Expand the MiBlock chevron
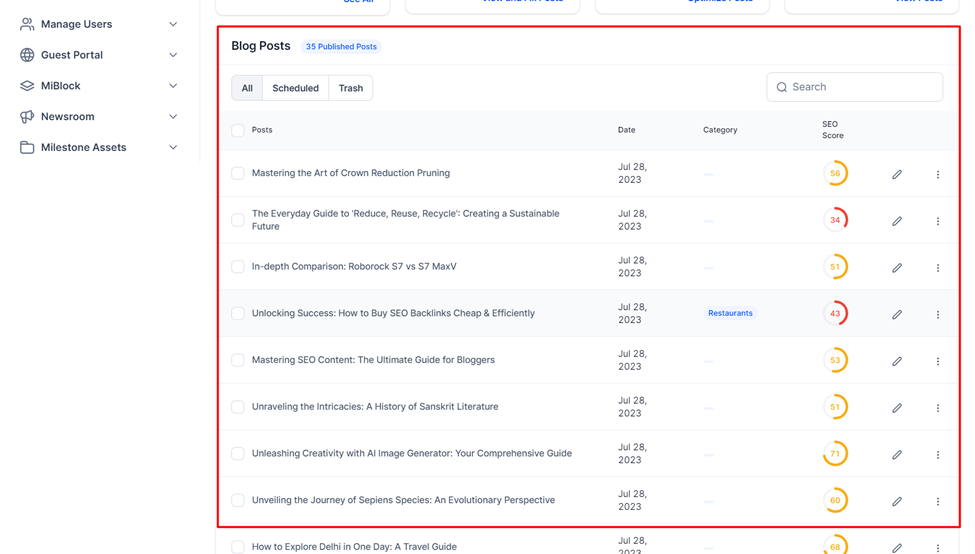Viewport: 975px width, 554px height. point(173,86)
